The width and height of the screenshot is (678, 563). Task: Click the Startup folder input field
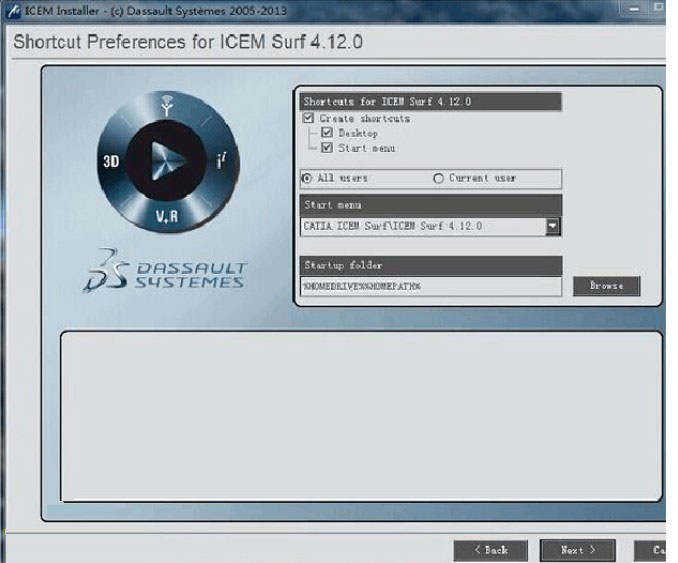pos(431,286)
